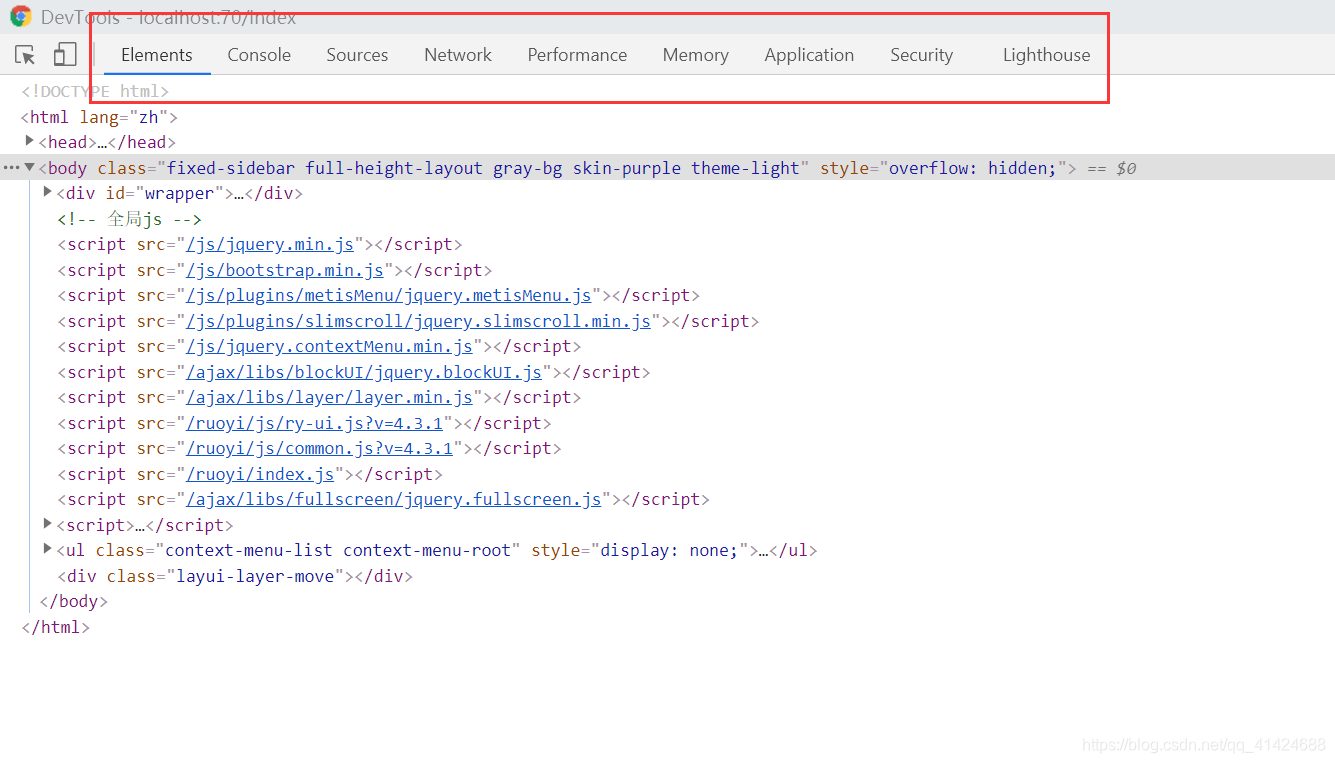Switch to the Console tab

pos(258,55)
